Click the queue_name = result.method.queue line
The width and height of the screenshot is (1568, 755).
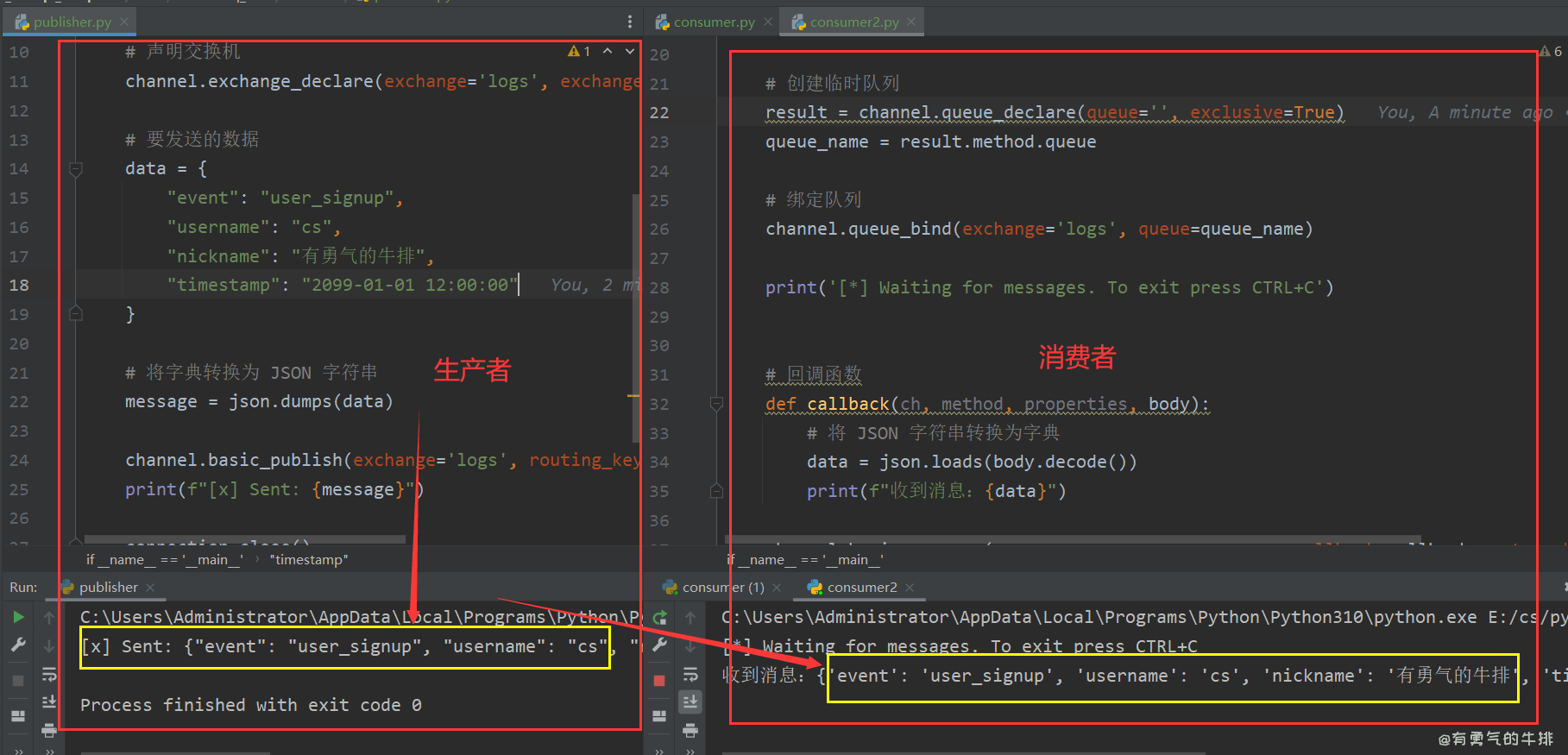click(930, 142)
